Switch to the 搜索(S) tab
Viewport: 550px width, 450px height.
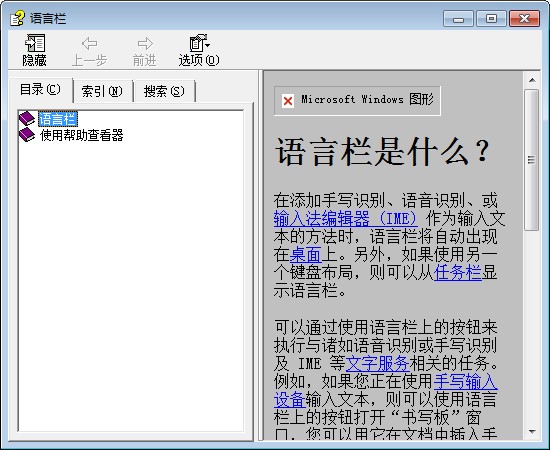point(164,92)
